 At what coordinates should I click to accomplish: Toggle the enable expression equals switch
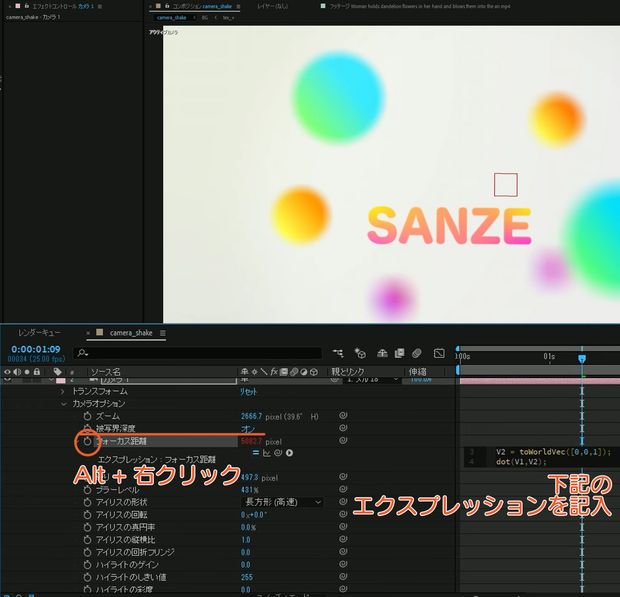pyautogui.click(x=256, y=453)
